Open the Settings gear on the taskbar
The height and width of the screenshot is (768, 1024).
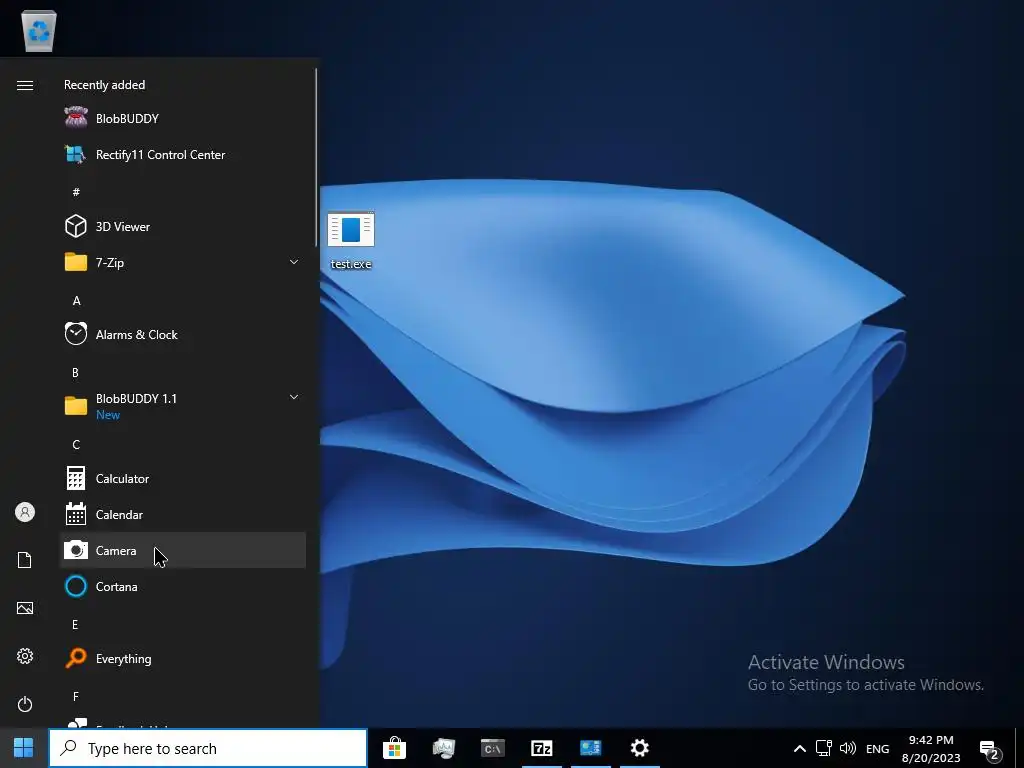pos(639,748)
